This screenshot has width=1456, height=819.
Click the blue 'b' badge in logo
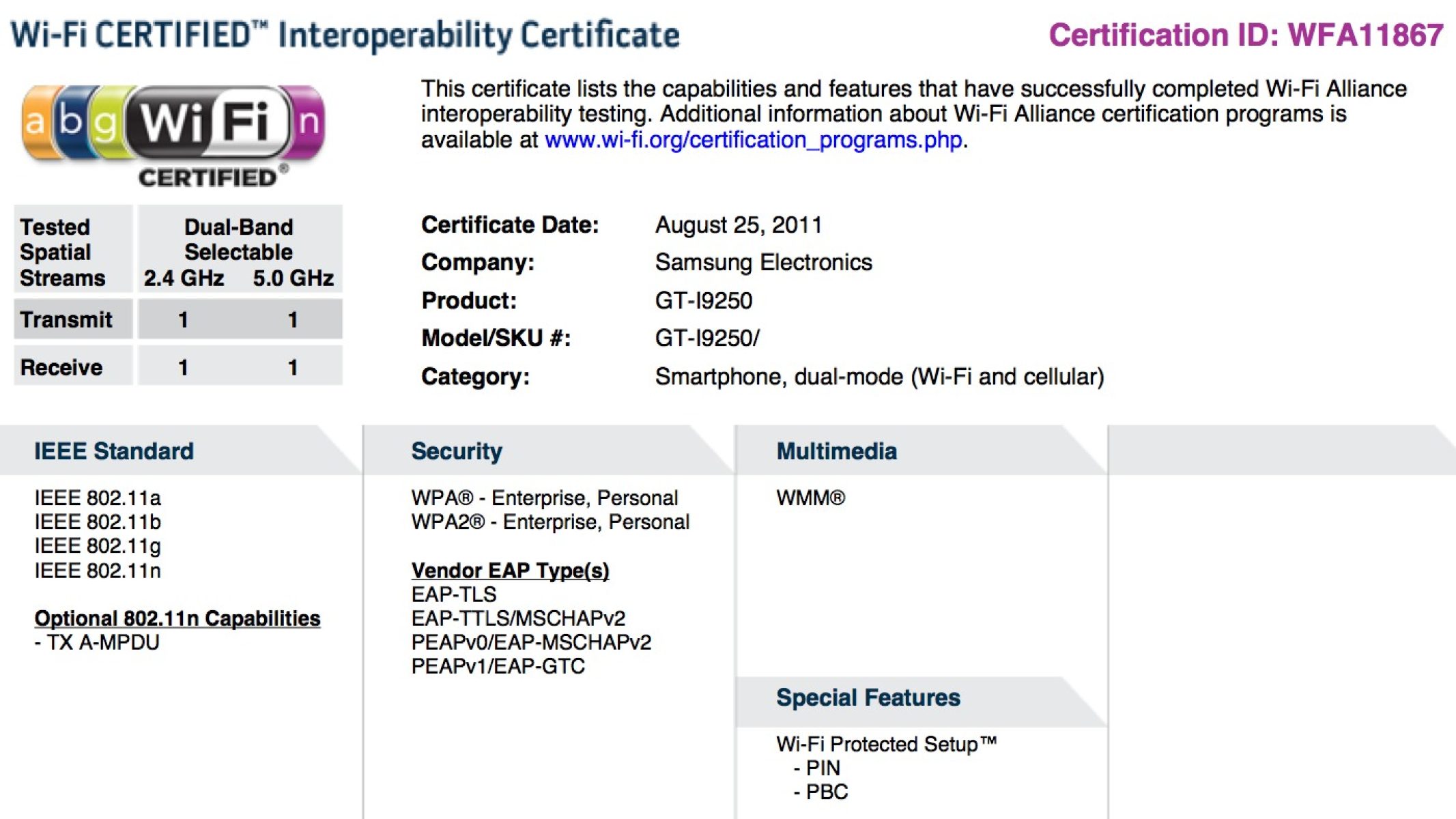70,121
